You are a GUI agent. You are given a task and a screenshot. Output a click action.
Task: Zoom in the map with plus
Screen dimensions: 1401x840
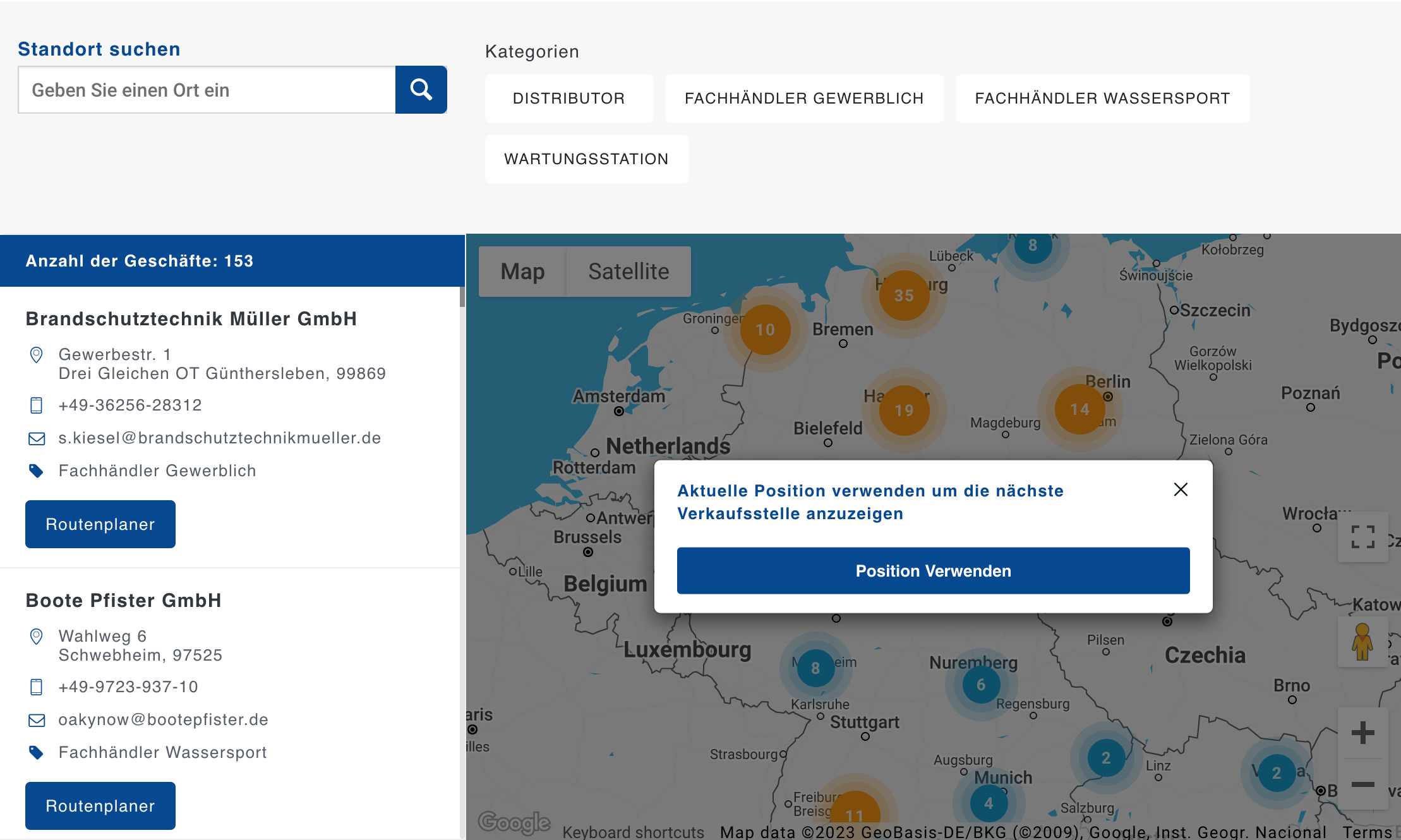pos(1362,733)
